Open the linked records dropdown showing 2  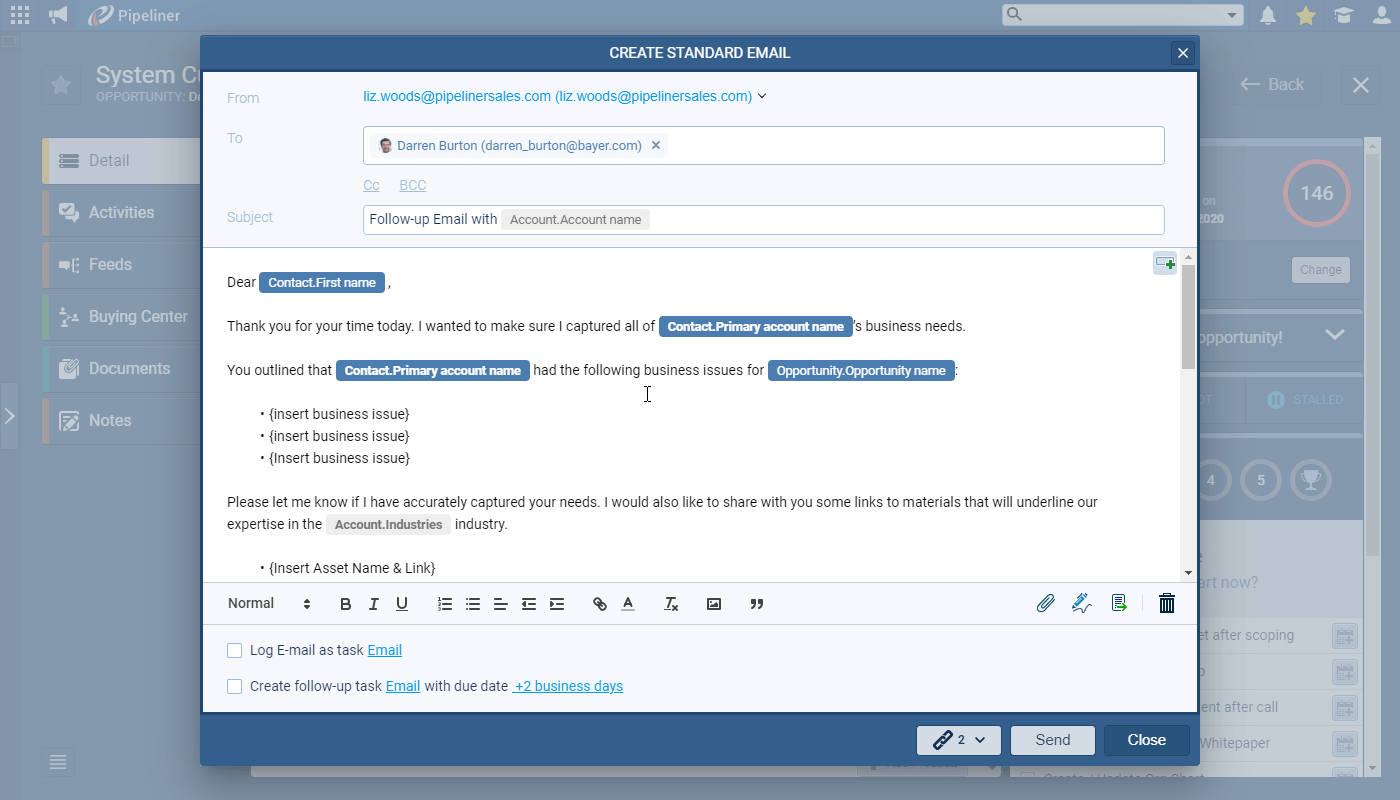tap(959, 740)
